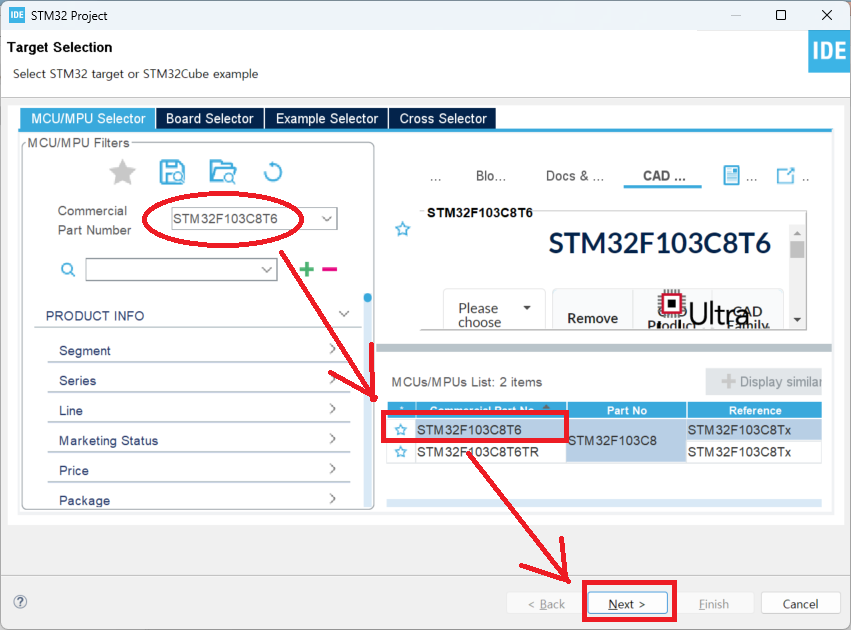851x630 pixels.
Task: Collapse the PRODUCT INFO section
Action: pyautogui.click(x=344, y=314)
